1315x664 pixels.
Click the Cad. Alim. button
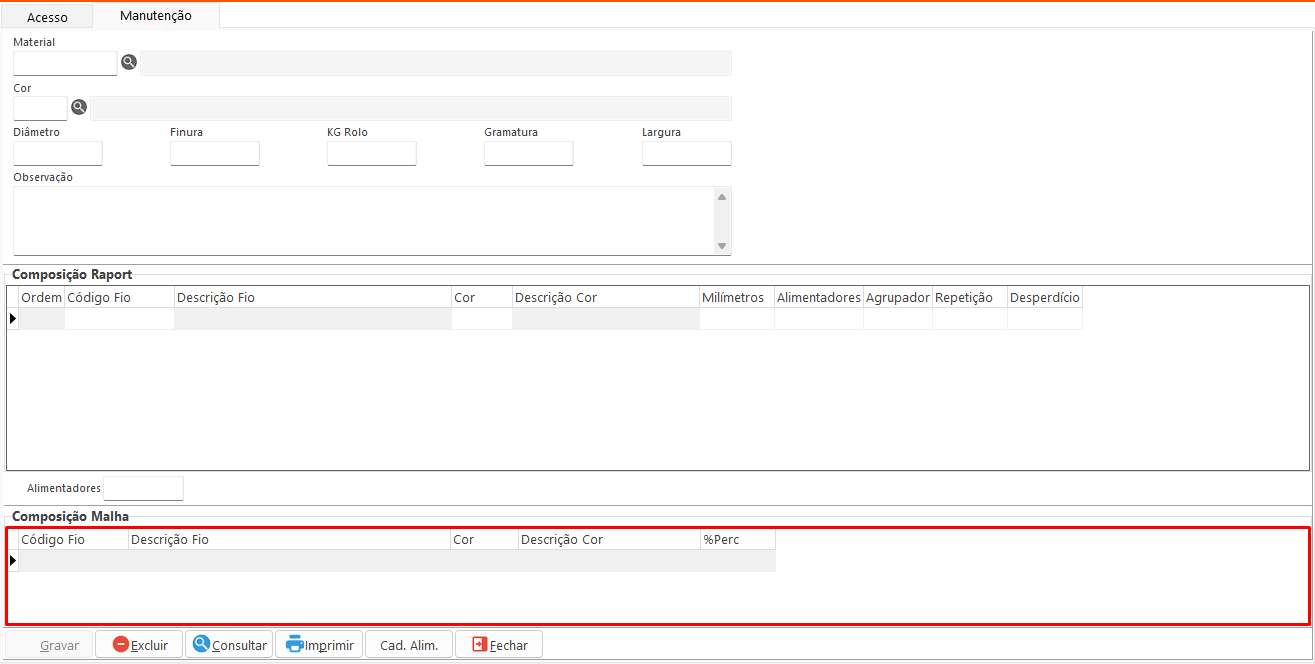[x=409, y=645]
